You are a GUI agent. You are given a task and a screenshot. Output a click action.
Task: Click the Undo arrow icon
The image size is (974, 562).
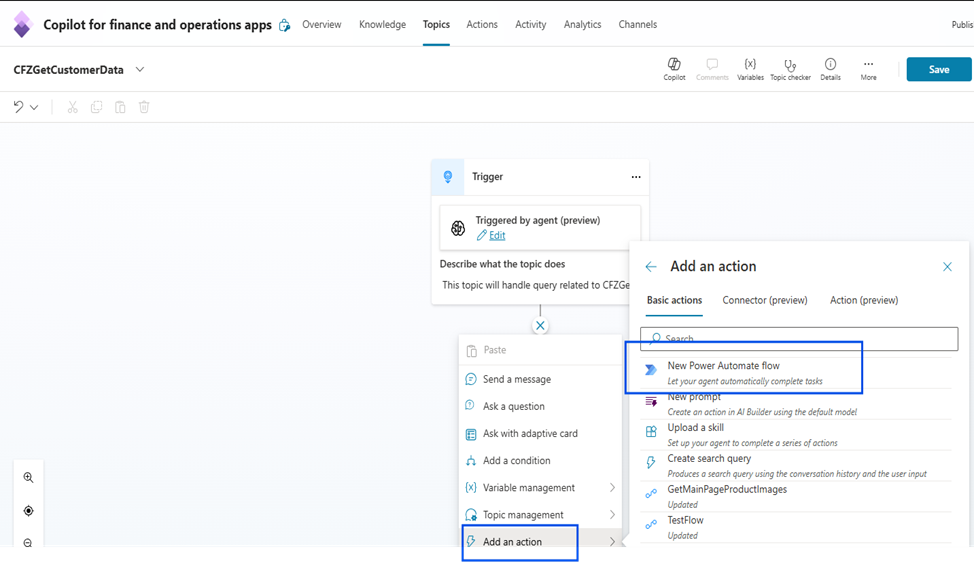coord(19,107)
